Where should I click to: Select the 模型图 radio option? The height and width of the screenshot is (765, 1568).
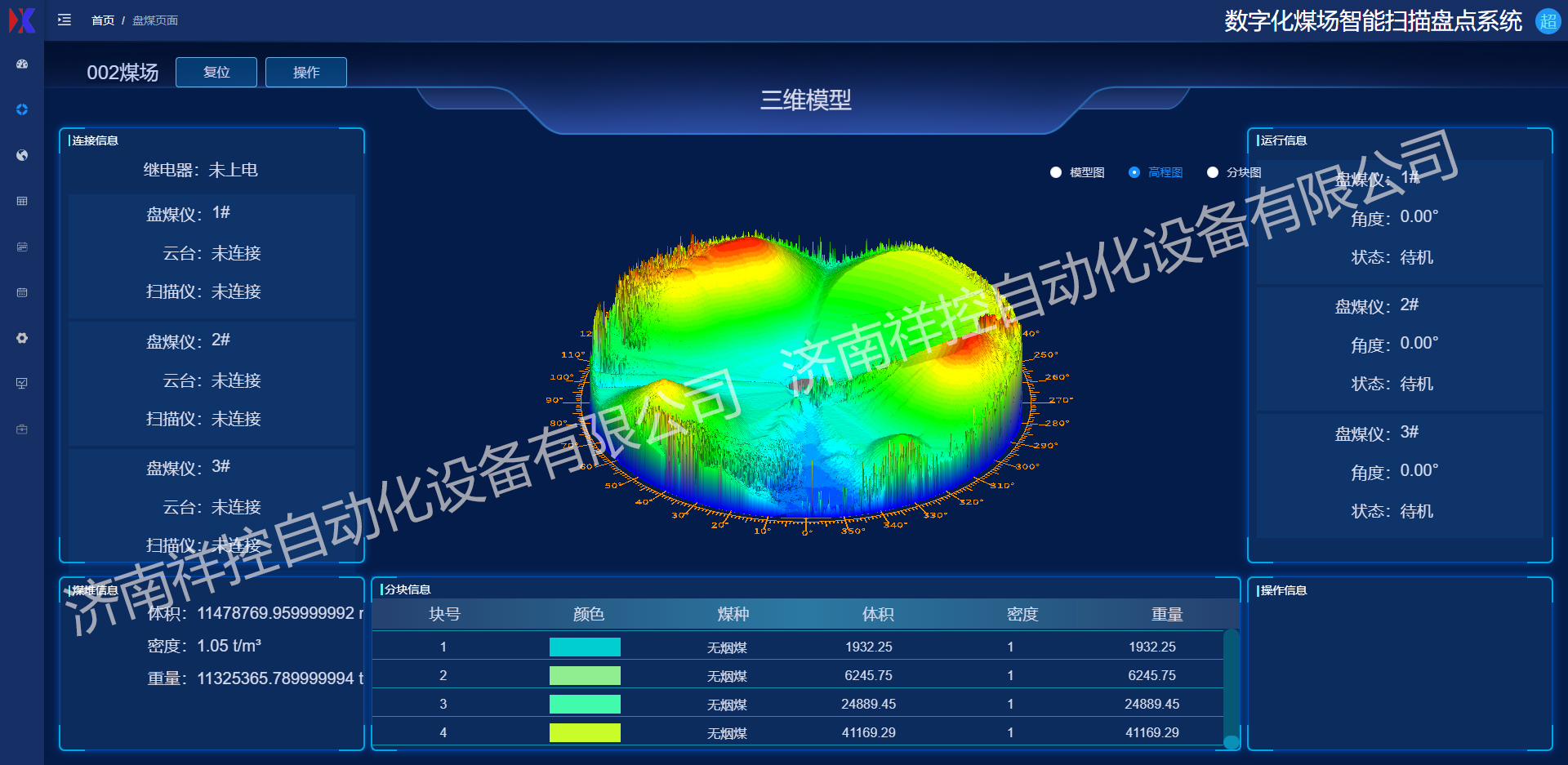click(1077, 172)
